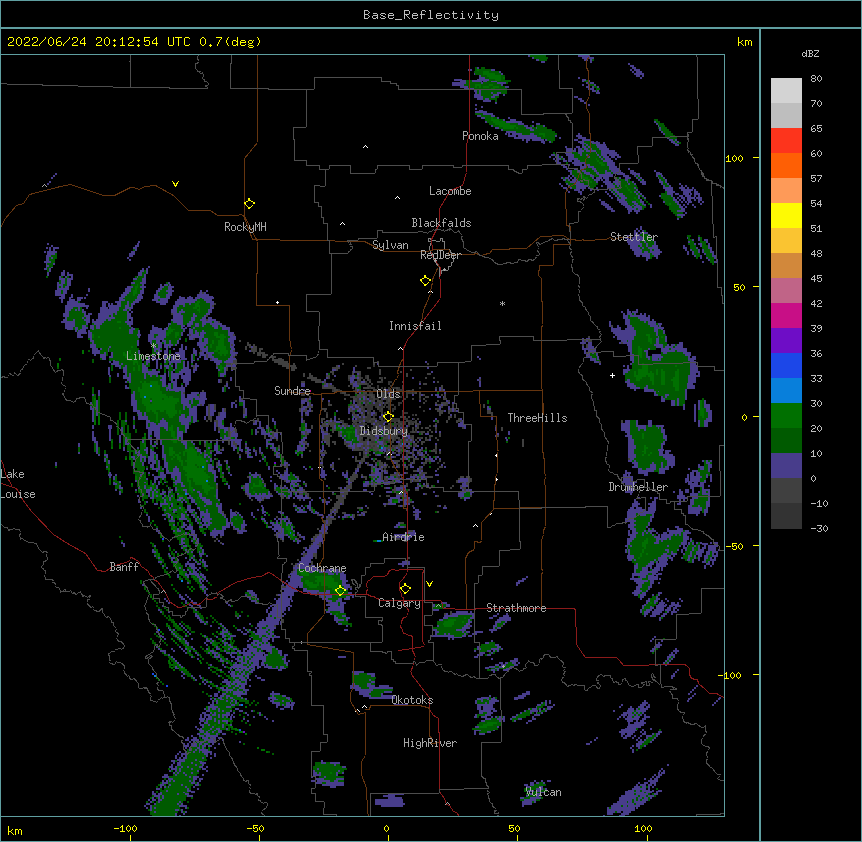The width and height of the screenshot is (862, 842).
Task: Select the bright blue 33-36 dBZ swatch
Action: pyautogui.click(x=786, y=365)
